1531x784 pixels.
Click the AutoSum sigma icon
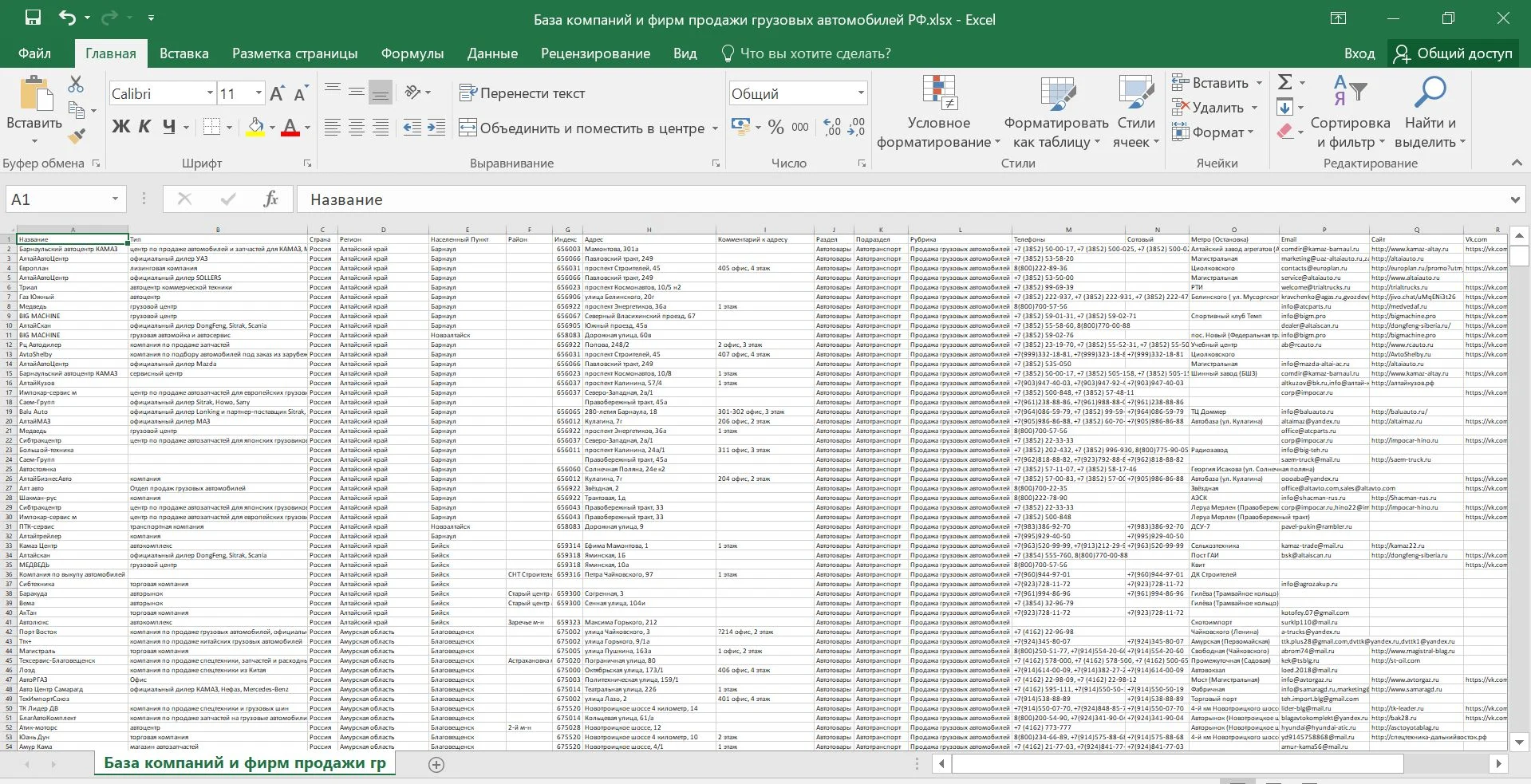[1284, 82]
